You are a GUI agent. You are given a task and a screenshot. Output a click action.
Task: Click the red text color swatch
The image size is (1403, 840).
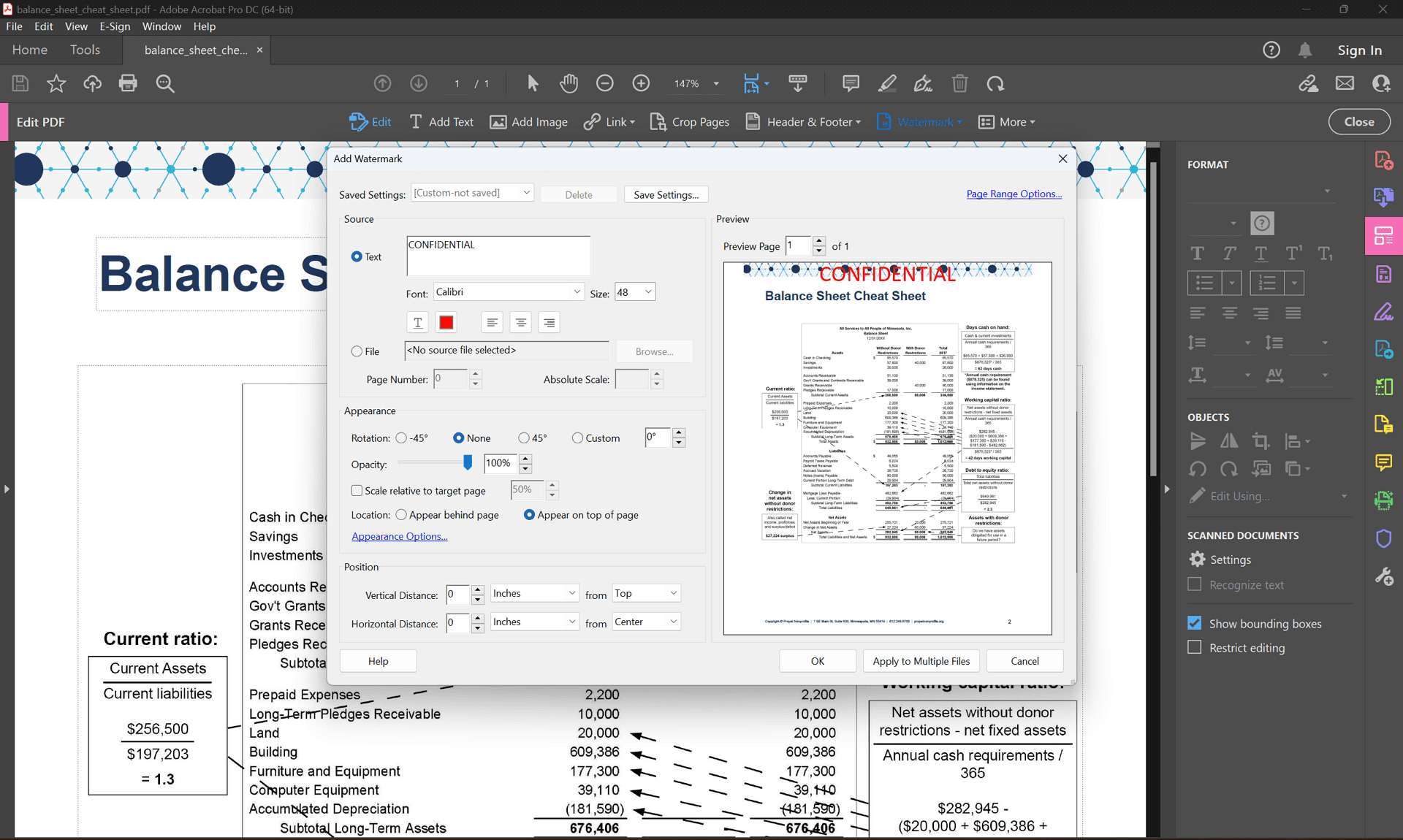pyautogui.click(x=446, y=322)
